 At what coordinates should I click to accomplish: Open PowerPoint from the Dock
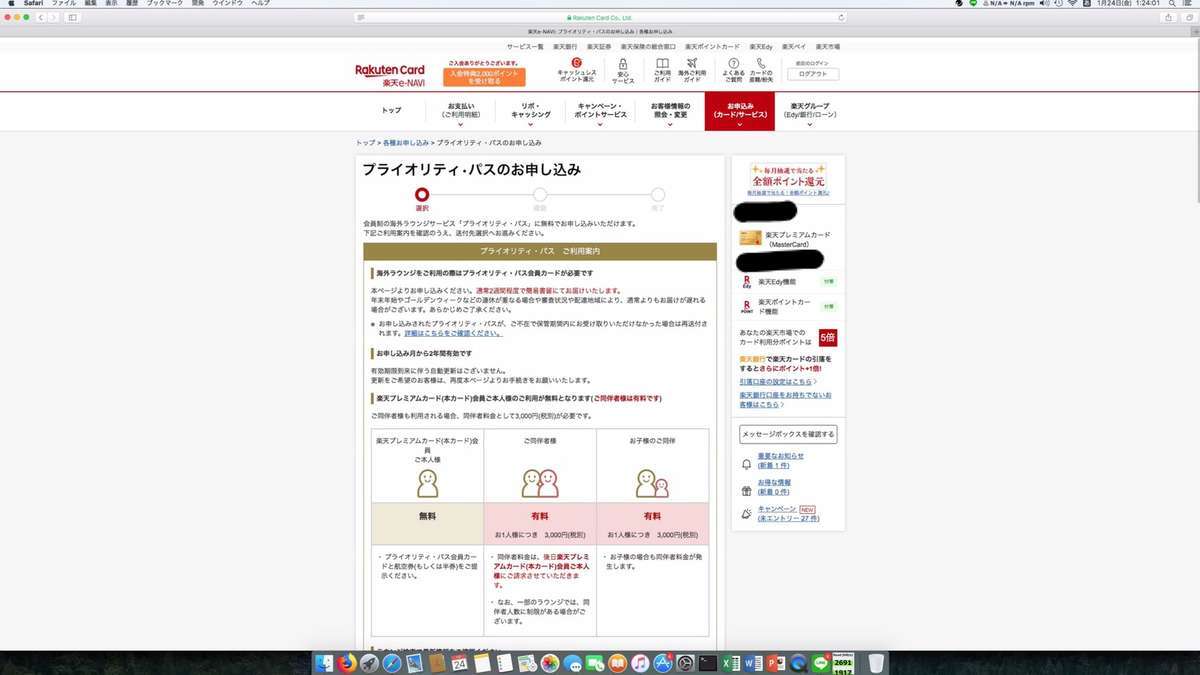click(x=777, y=662)
